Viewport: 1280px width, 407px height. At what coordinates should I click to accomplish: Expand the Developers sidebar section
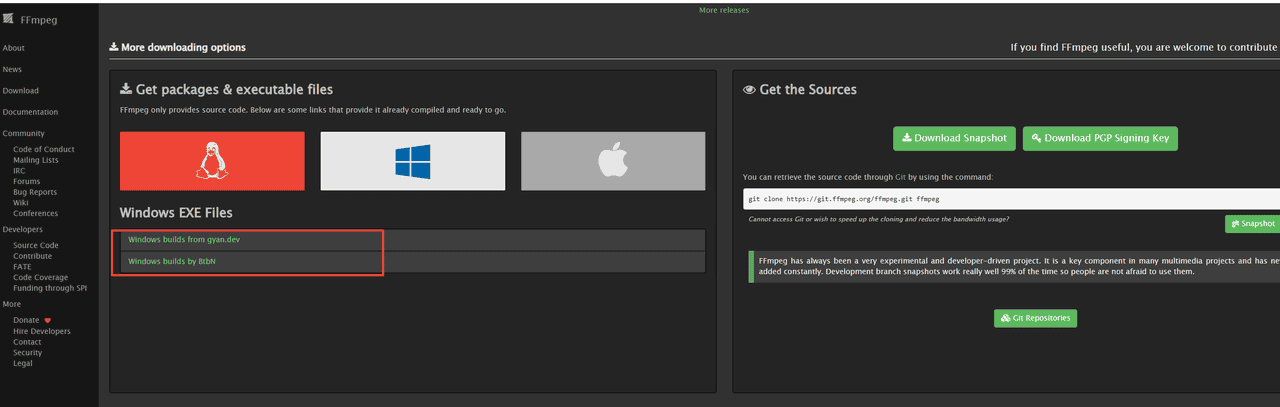click(x=24, y=229)
